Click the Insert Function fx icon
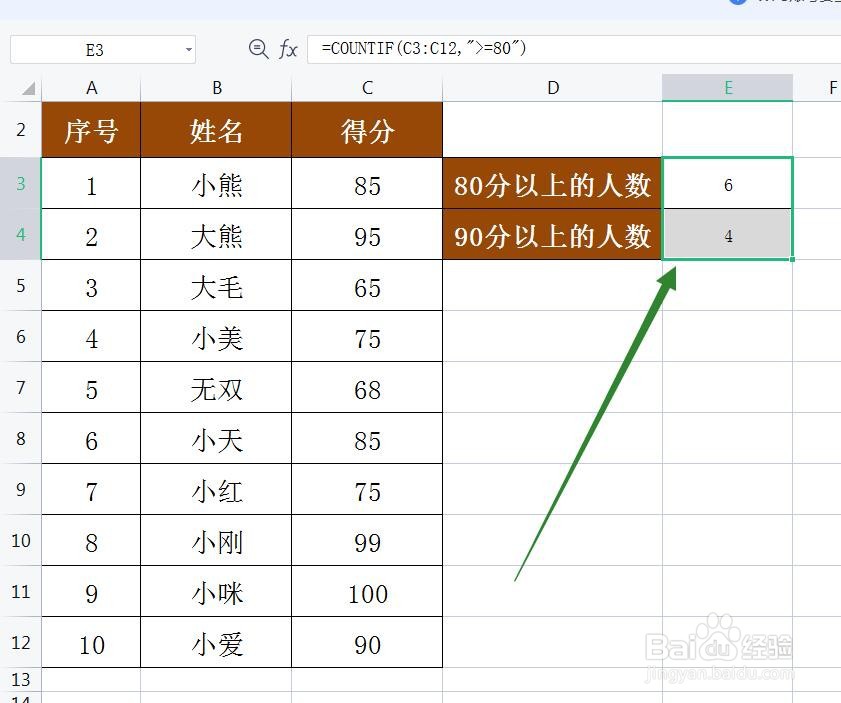The image size is (841, 703). click(x=288, y=49)
